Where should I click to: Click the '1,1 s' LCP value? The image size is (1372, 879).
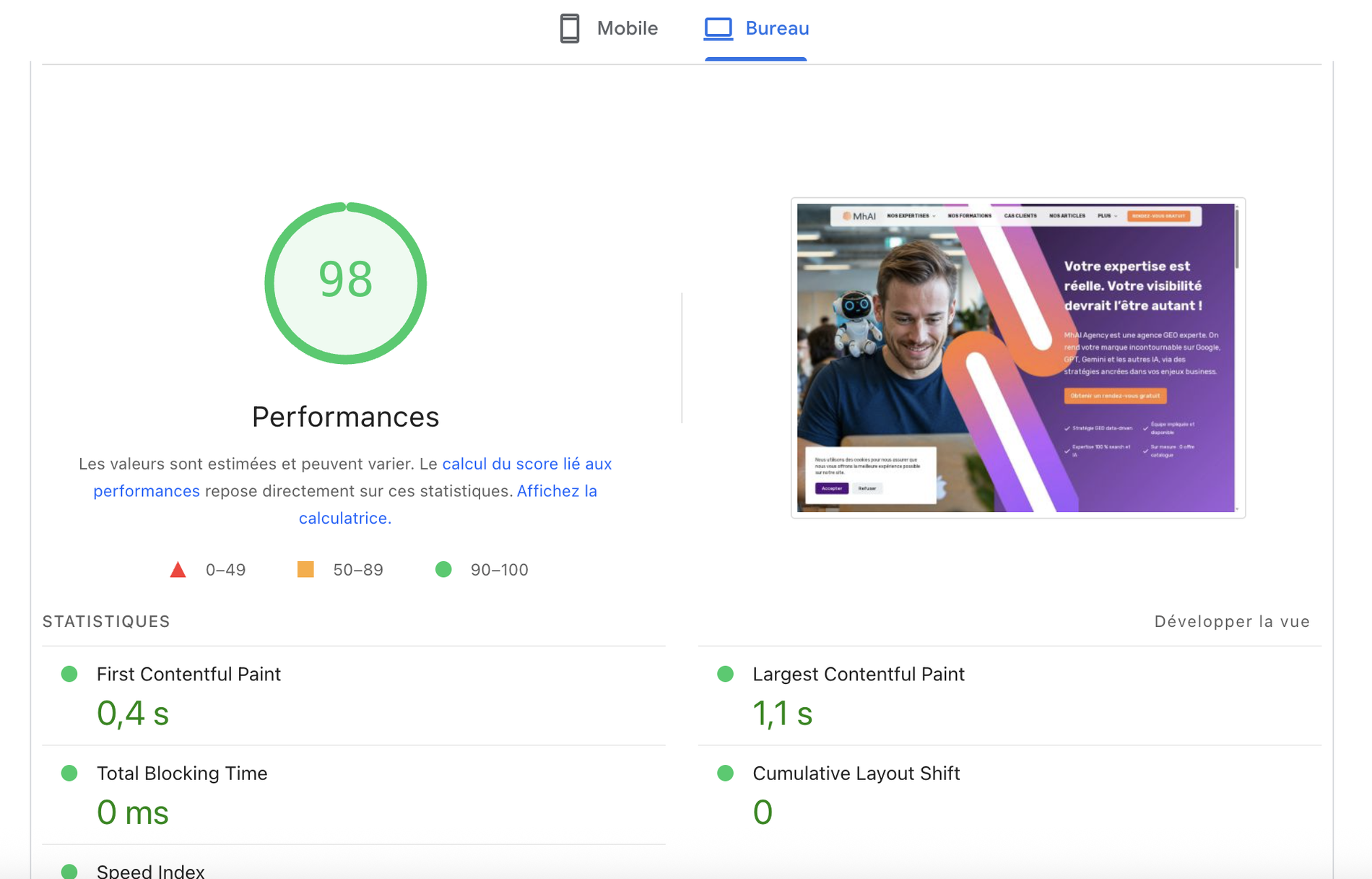coord(783,713)
